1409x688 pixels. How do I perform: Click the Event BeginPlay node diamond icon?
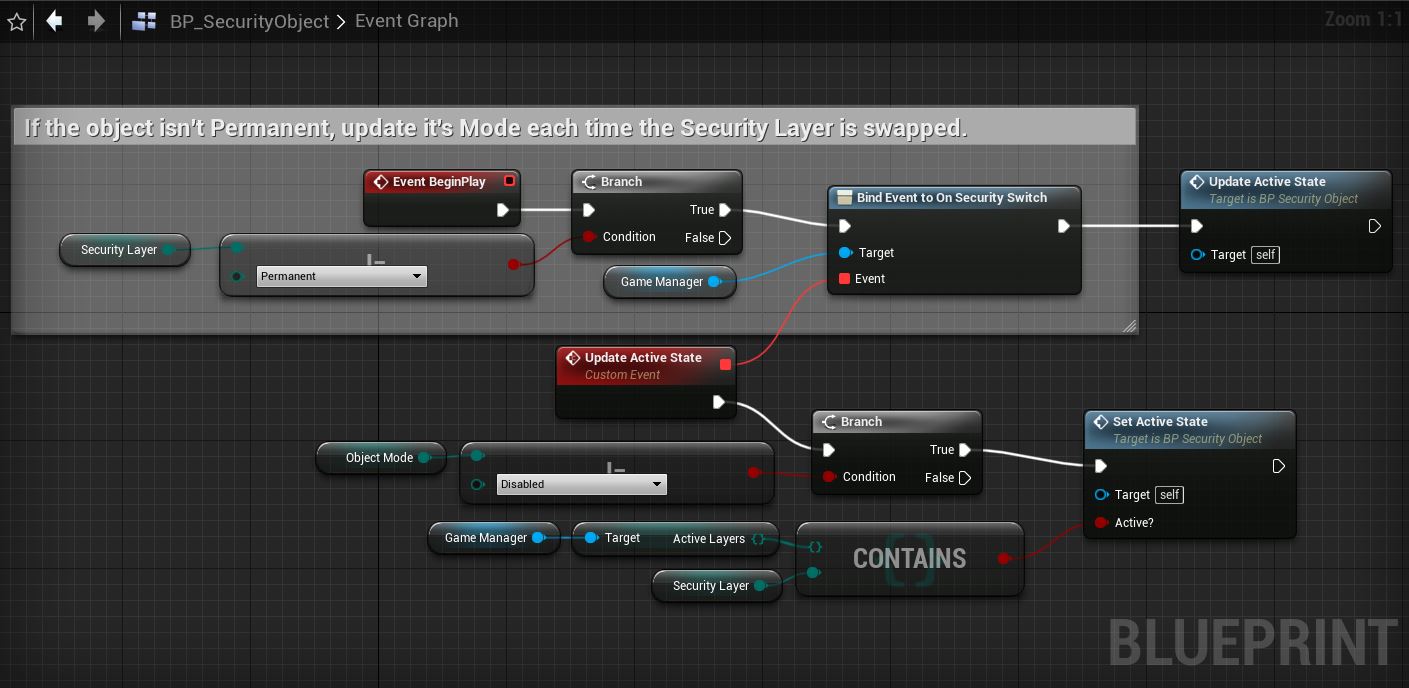(x=380, y=182)
